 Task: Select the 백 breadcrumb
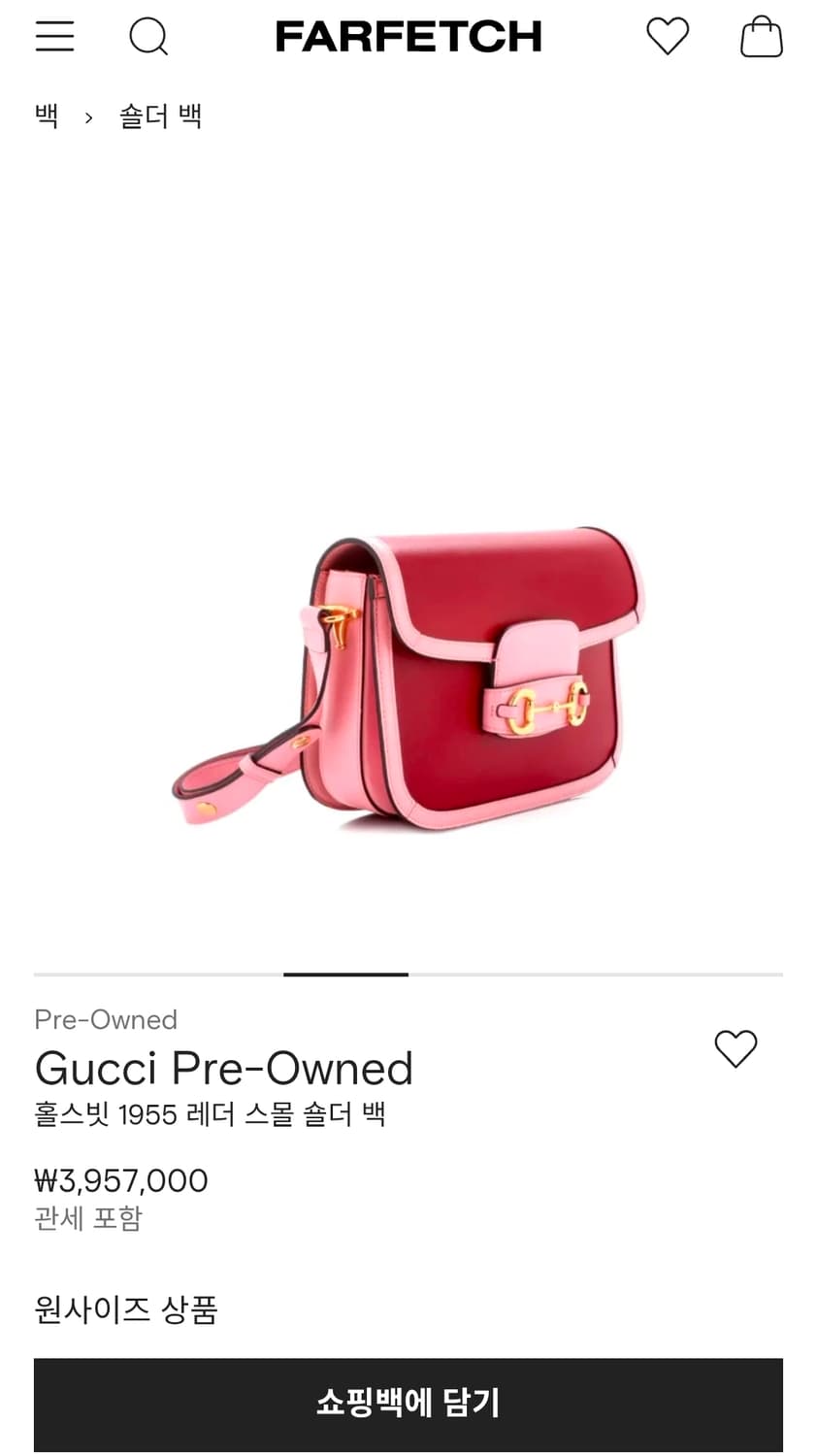coord(47,116)
